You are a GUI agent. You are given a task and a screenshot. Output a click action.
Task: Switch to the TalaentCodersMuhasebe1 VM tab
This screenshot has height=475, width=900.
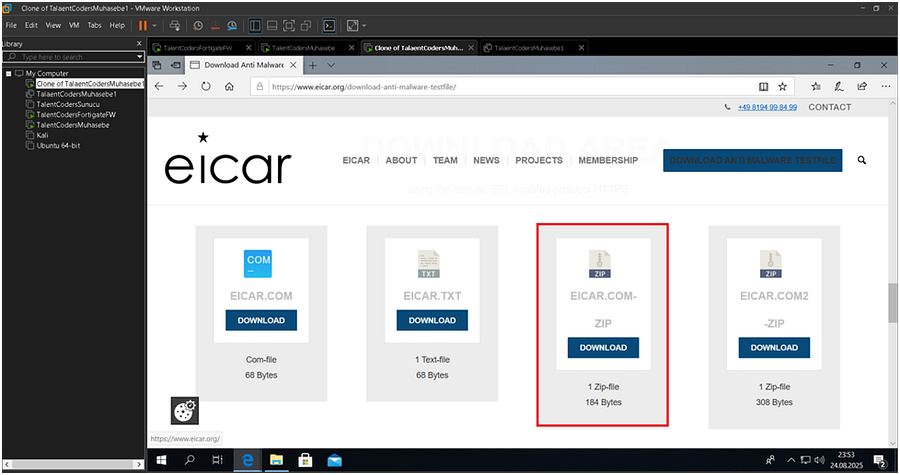528,48
